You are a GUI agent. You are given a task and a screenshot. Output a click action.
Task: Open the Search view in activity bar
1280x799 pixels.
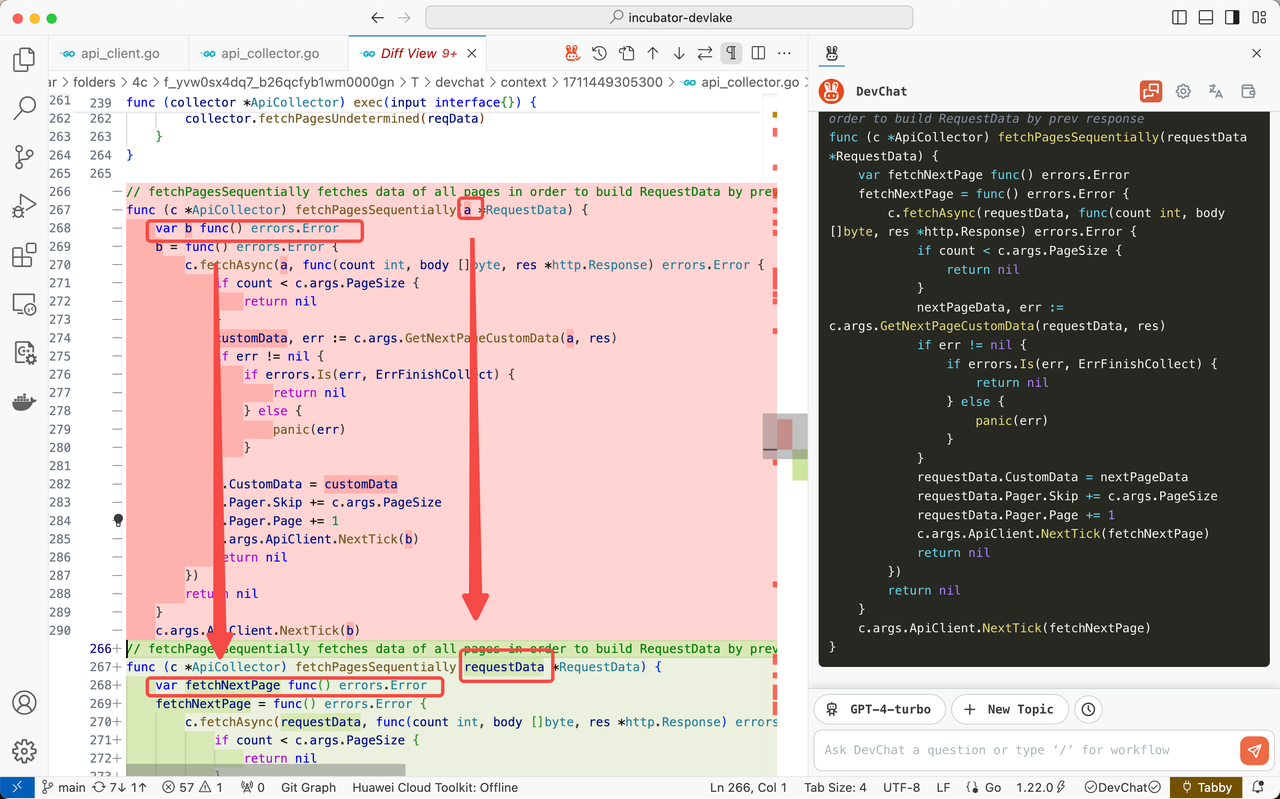point(24,108)
